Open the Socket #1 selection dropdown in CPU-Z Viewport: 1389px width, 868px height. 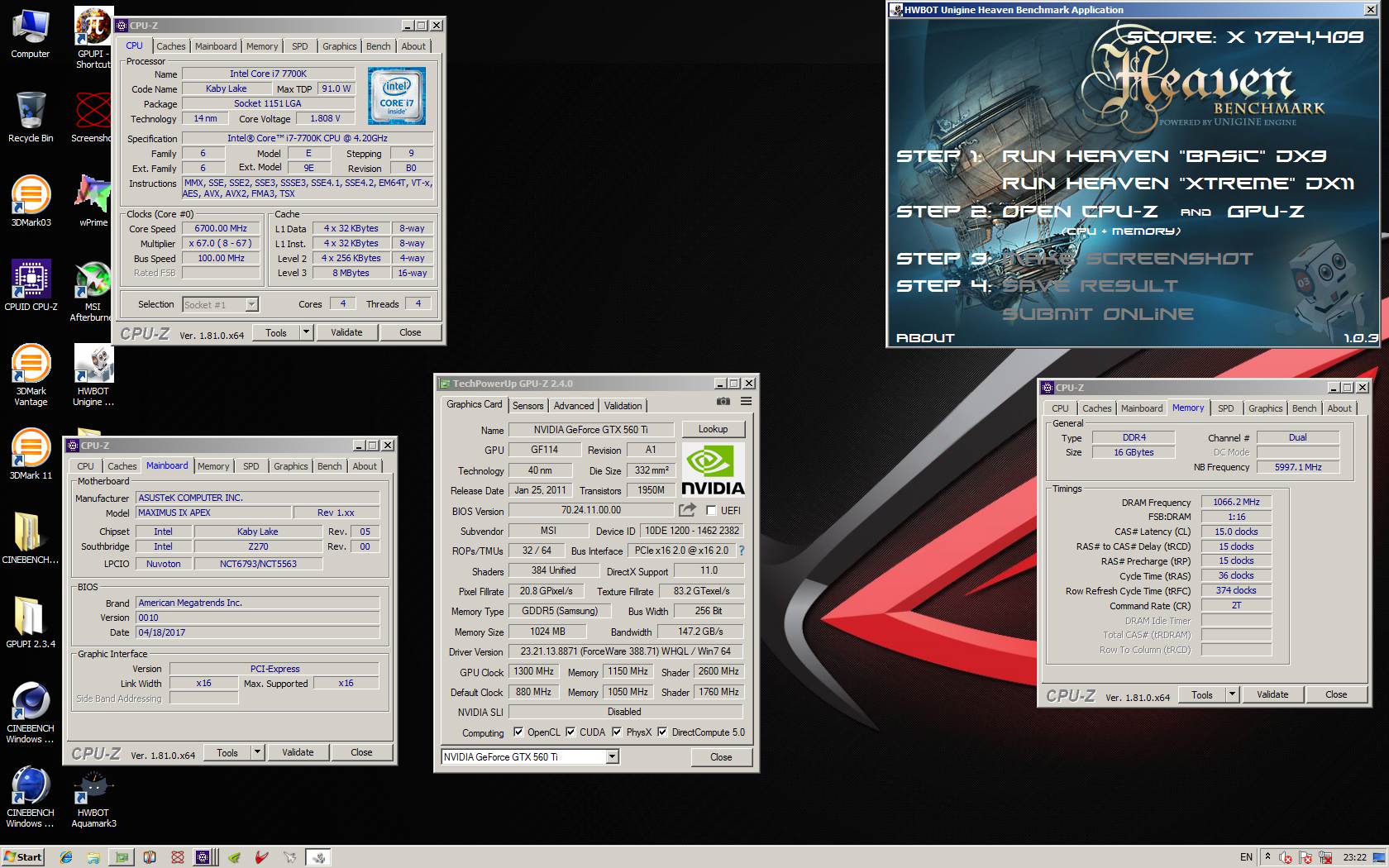coord(252,305)
